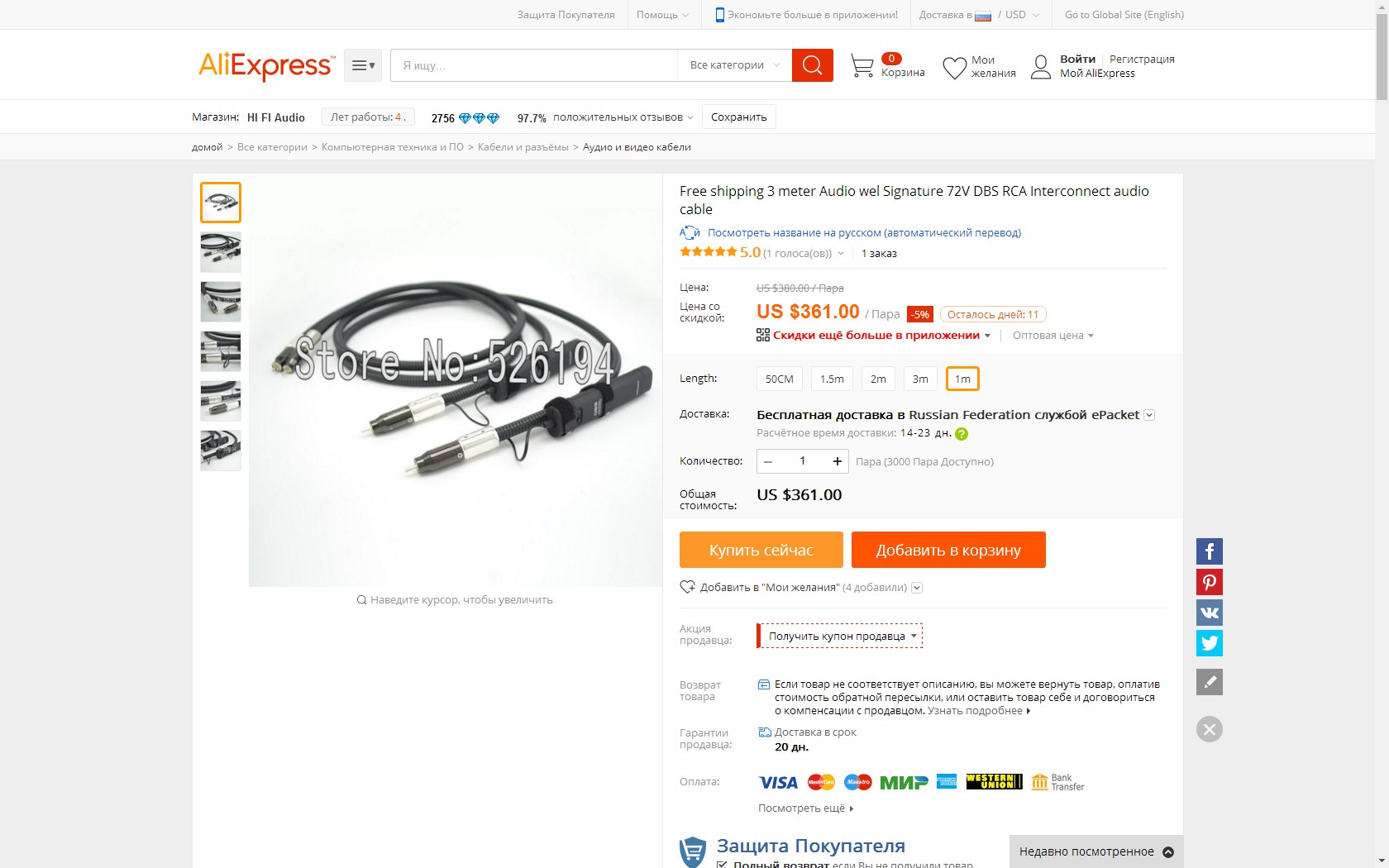Click the 'Купить сейчас' button

pos(761,550)
